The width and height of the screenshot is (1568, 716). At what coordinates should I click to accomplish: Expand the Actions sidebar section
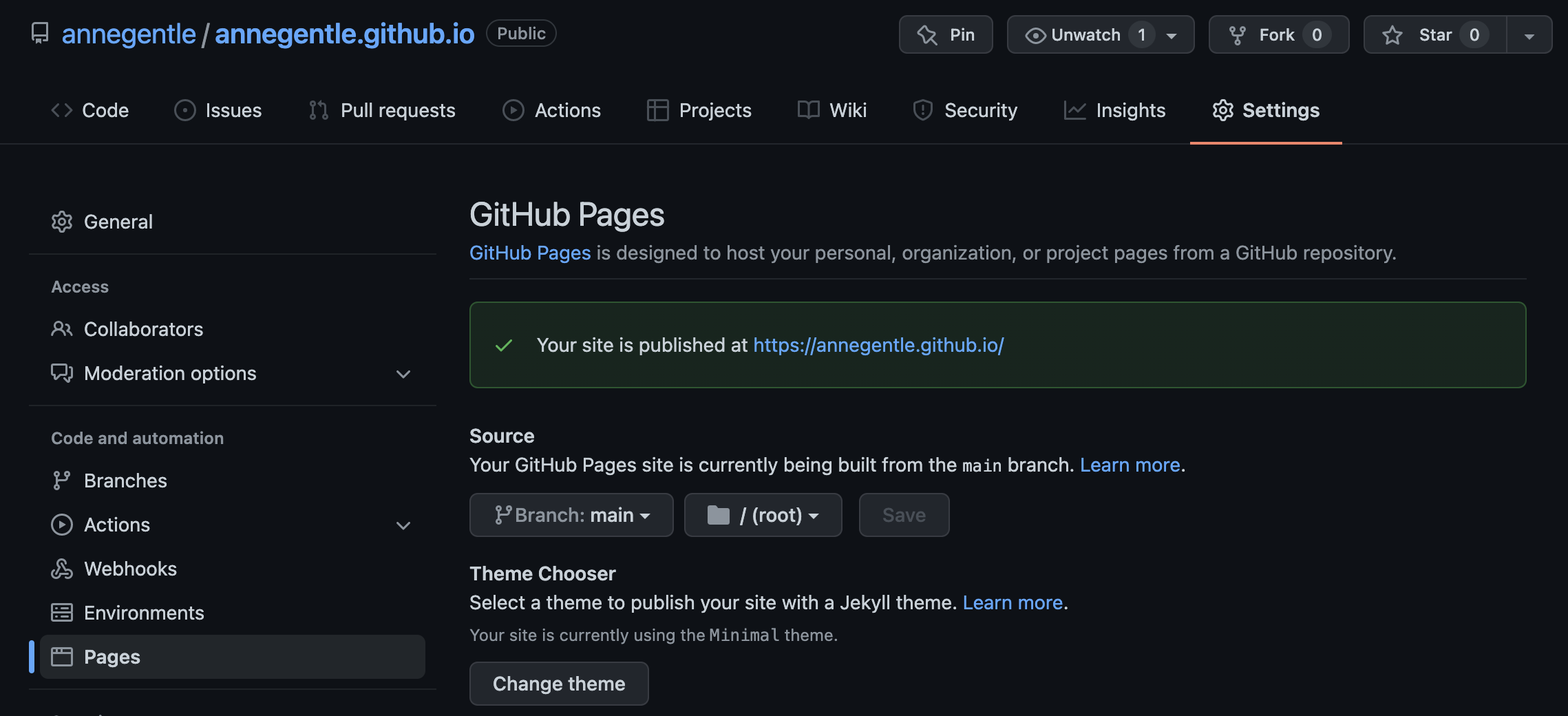(403, 525)
